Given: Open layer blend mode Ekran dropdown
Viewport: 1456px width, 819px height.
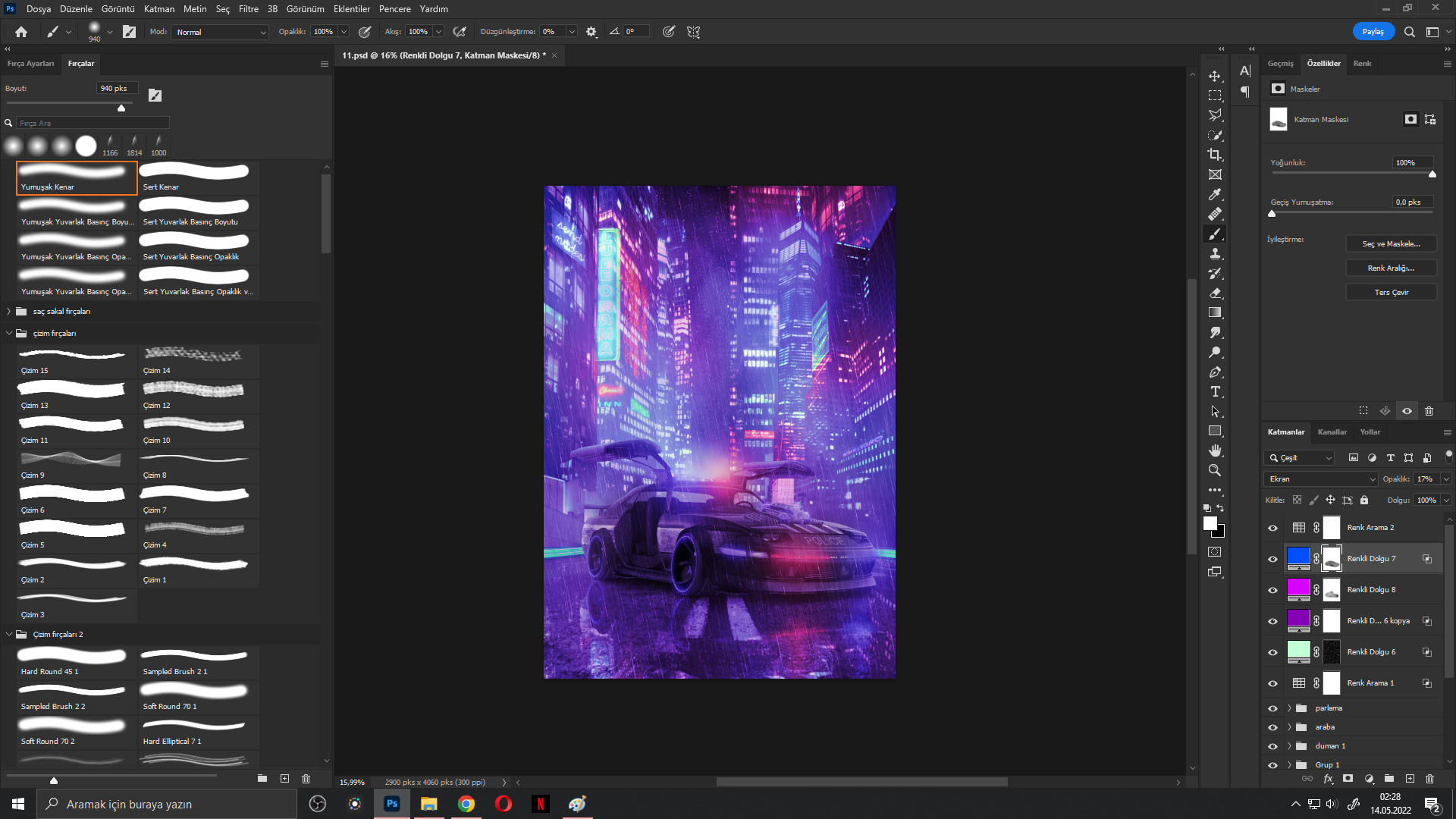Looking at the screenshot, I should tap(1320, 479).
